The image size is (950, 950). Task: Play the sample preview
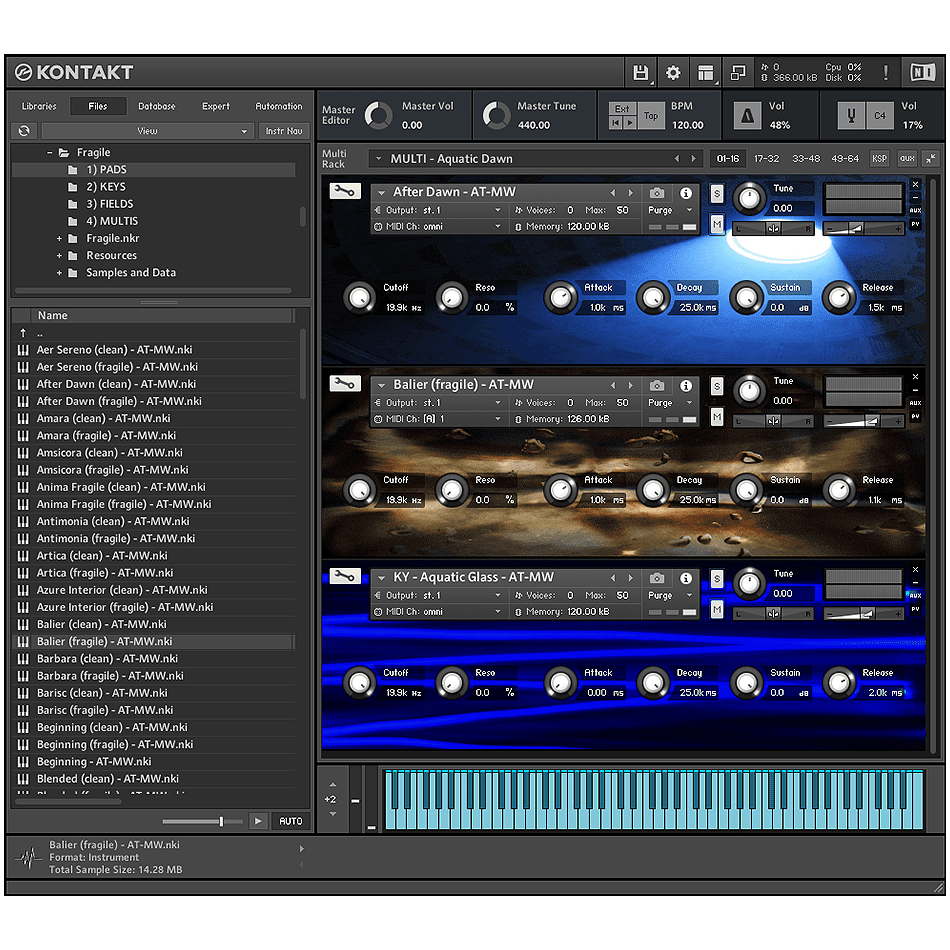point(258,821)
